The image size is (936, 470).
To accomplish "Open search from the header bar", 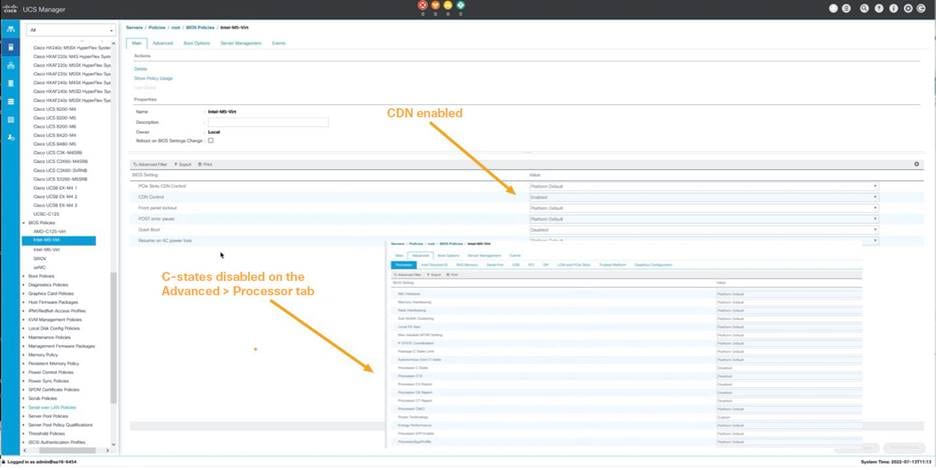I will pyautogui.click(x=864, y=8).
